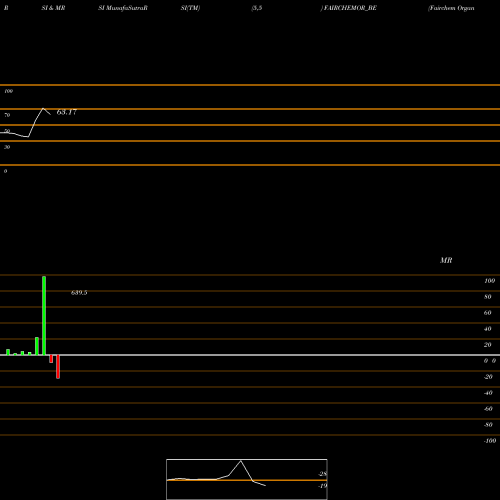Click the 0 label below the RSI chart
The image size is (500, 500).
[5, 171]
